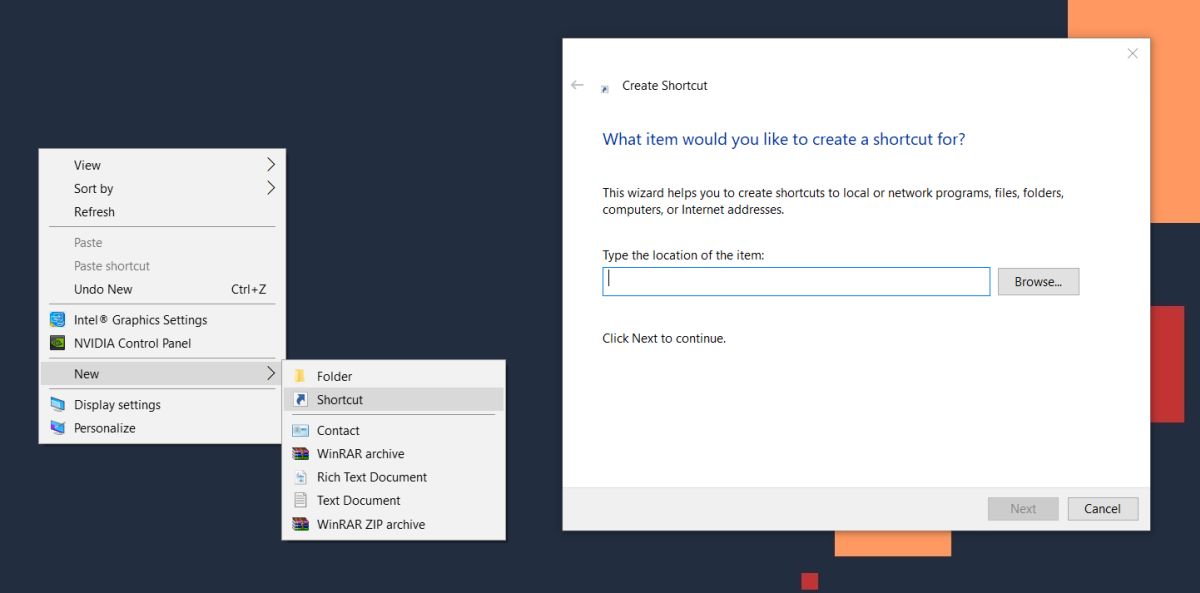Select Shortcut in the New submenu

tap(340, 399)
